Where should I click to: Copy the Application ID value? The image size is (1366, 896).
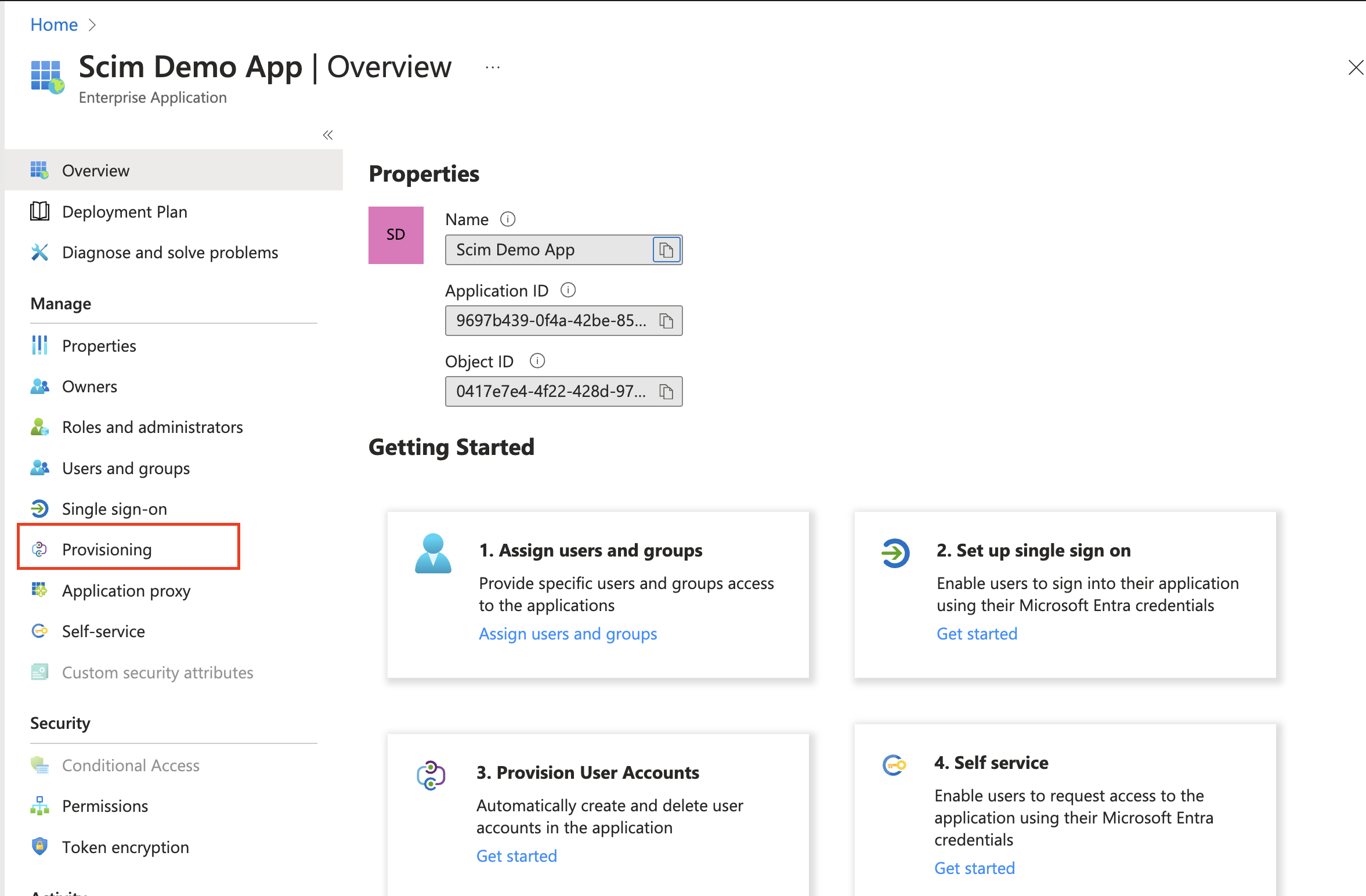point(666,321)
